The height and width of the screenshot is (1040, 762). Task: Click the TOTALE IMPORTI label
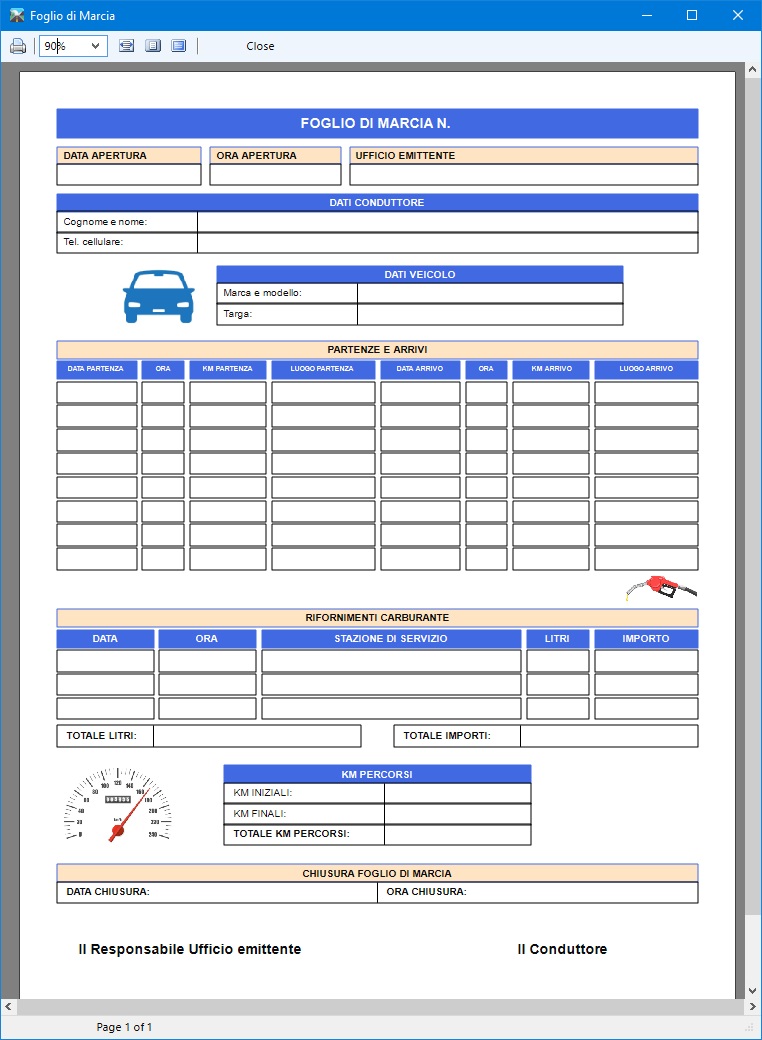447,736
